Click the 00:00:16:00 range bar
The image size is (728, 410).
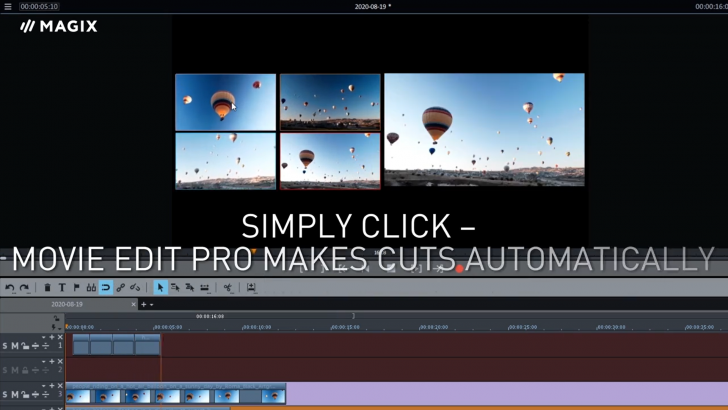point(210,316)
